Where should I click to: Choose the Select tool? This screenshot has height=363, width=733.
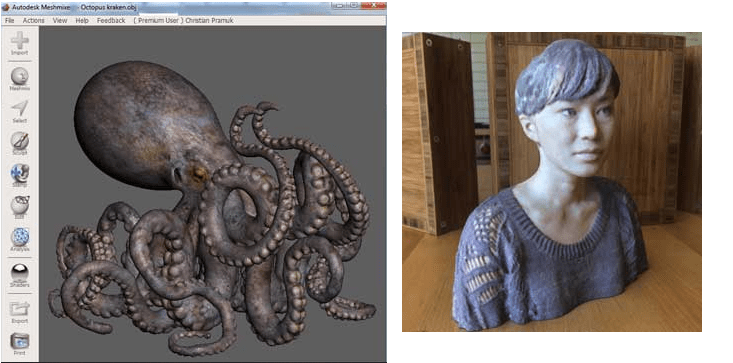coord(20,111)
